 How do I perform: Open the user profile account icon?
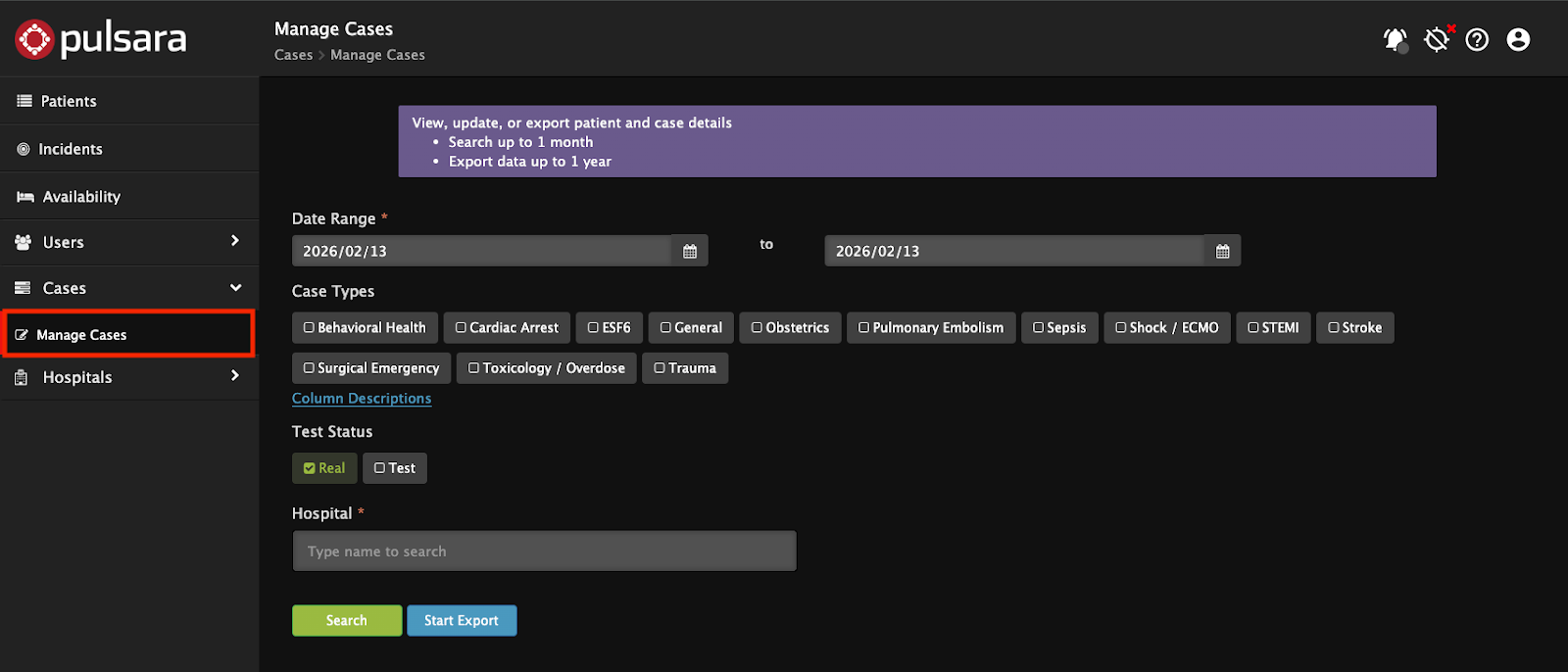tap(1518, 39)
